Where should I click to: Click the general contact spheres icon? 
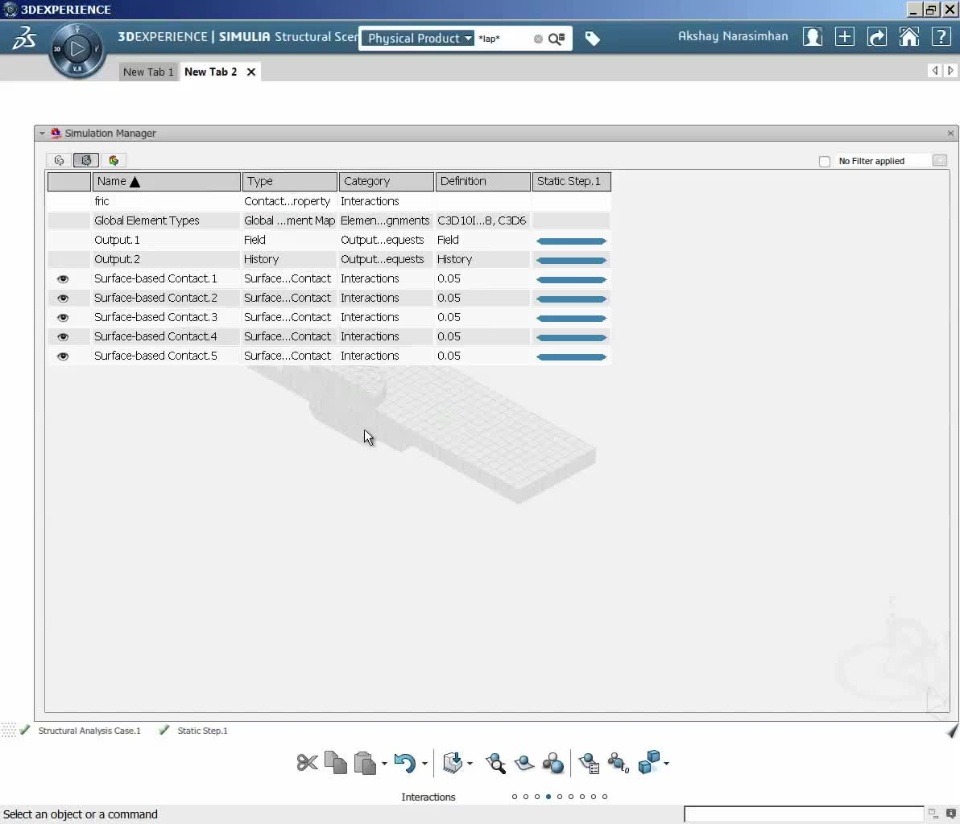coord(553,763)
